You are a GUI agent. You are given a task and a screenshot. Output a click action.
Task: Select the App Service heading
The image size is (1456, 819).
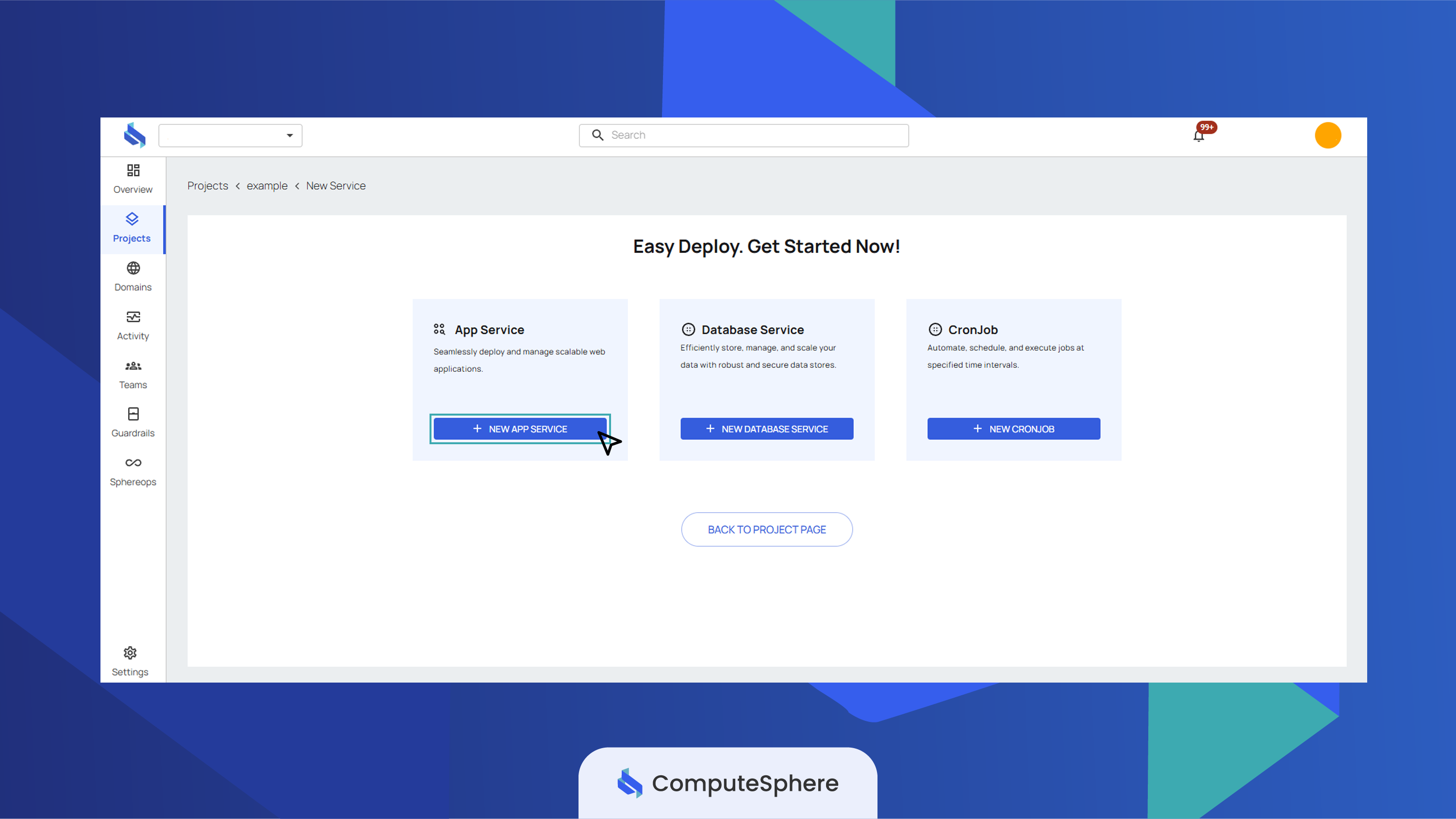tap(489, 330)
